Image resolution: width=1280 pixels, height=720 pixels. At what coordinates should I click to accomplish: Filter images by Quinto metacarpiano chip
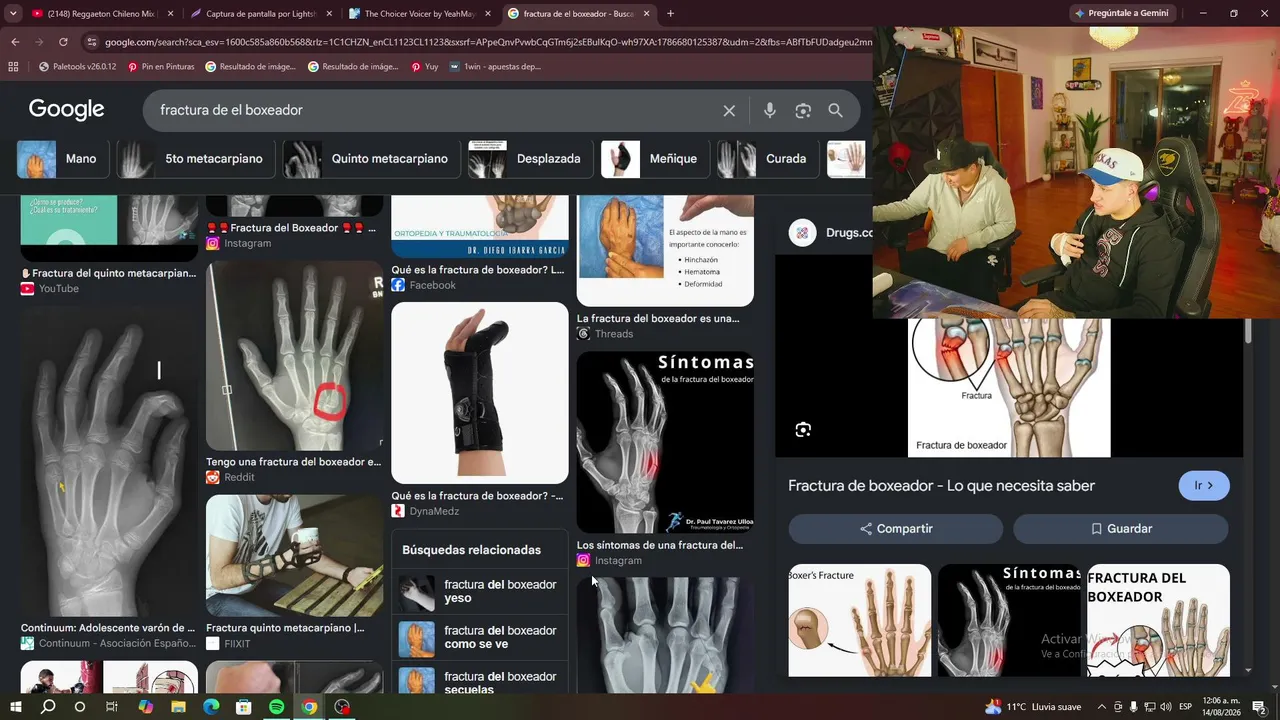pos(371,159)
